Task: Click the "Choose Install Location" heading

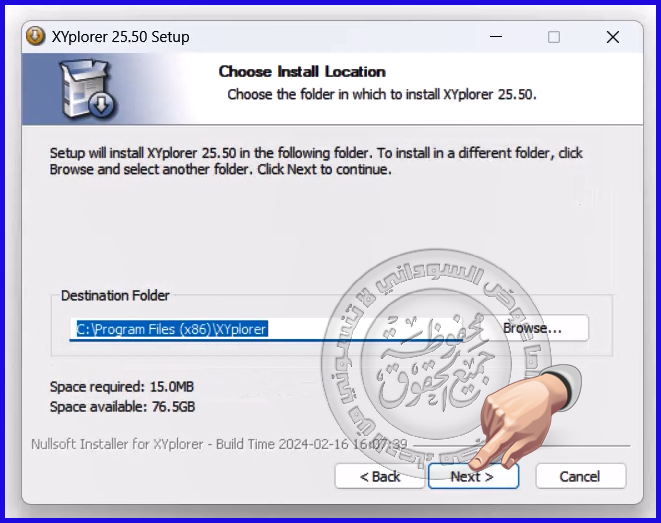Action: click(301, 72)
